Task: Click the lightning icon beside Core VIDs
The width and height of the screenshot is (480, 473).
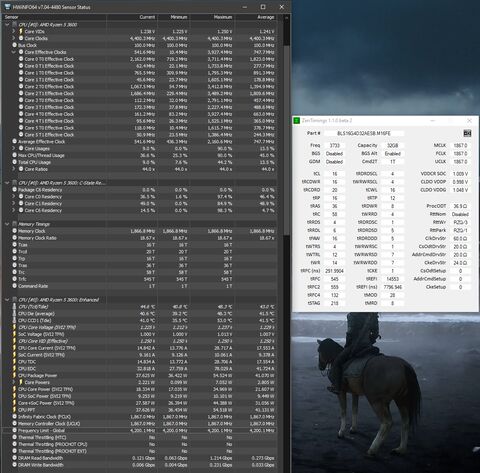Action: pyautogui.click(x=21, y=31)
